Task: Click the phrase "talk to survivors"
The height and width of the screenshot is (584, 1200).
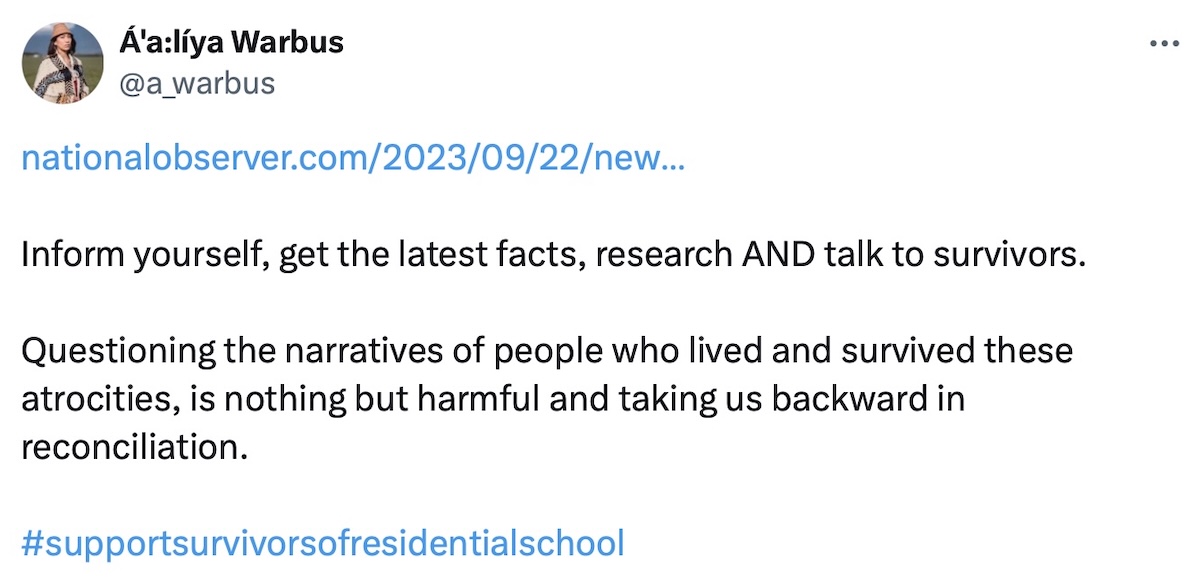Action: pyautogui.click(x=955, y=255)
